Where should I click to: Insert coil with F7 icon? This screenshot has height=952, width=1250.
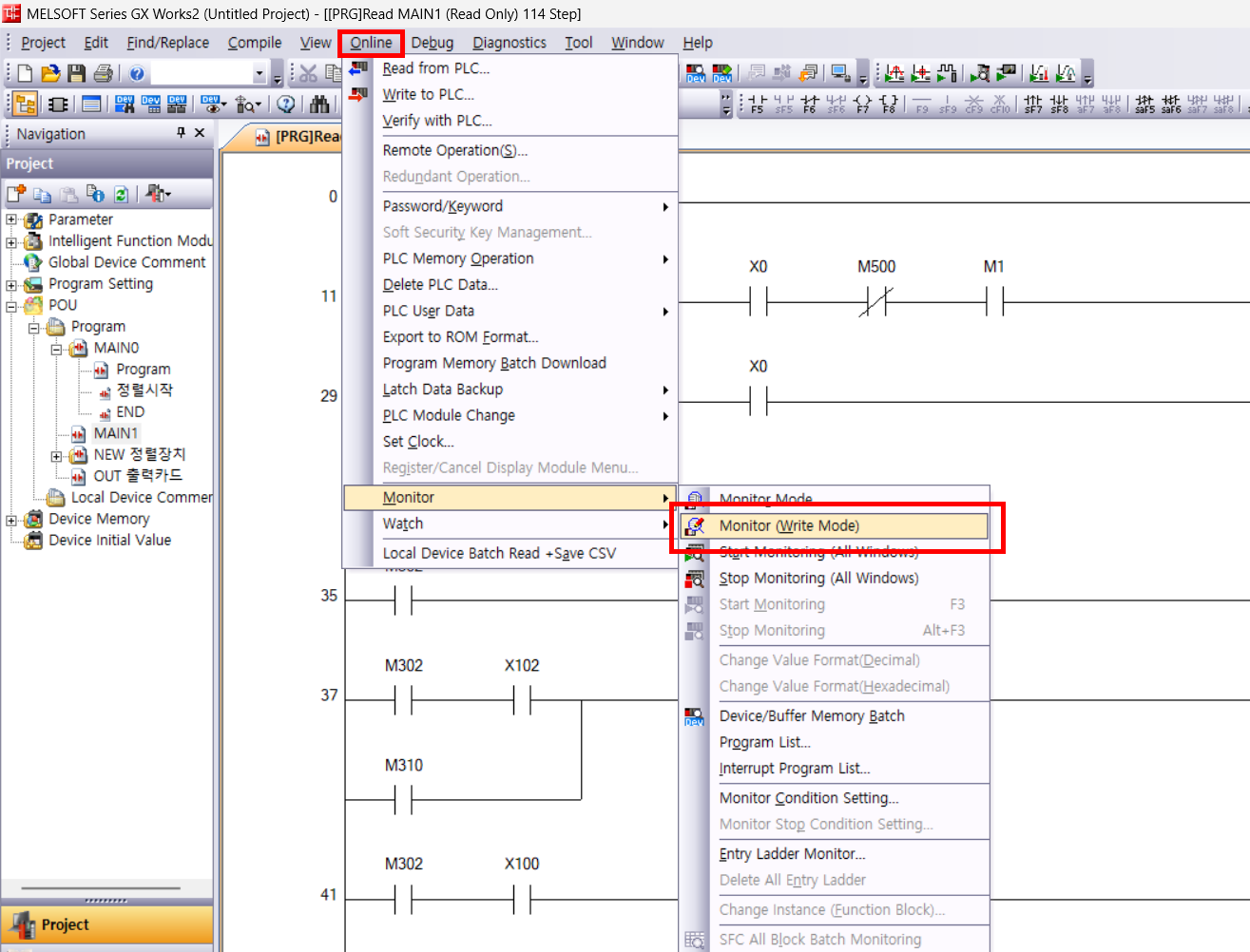point(862,104)
